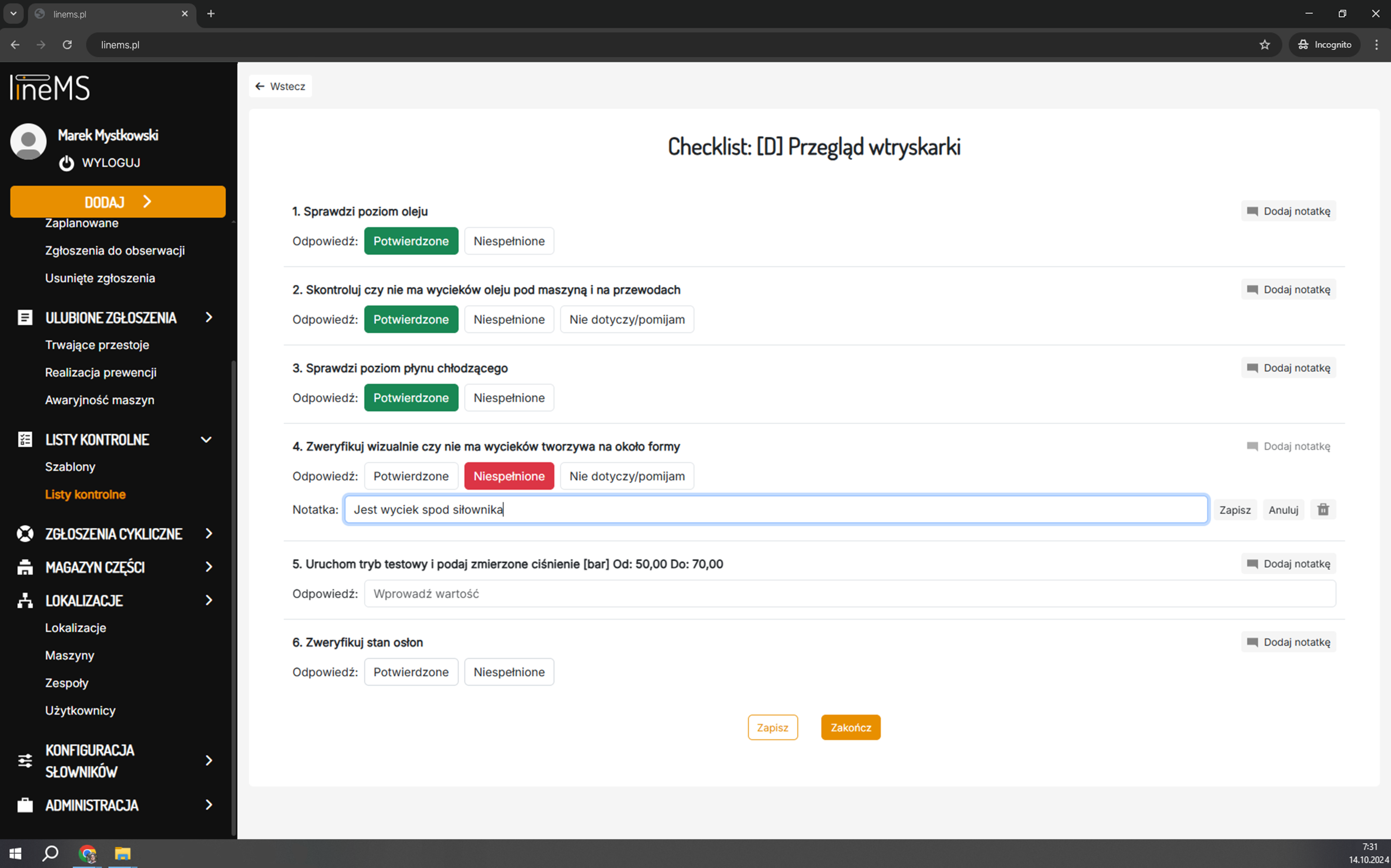Bookmark this page with the star icon
Viewport: 1391px width, 868px height.
pos(1264,45)
